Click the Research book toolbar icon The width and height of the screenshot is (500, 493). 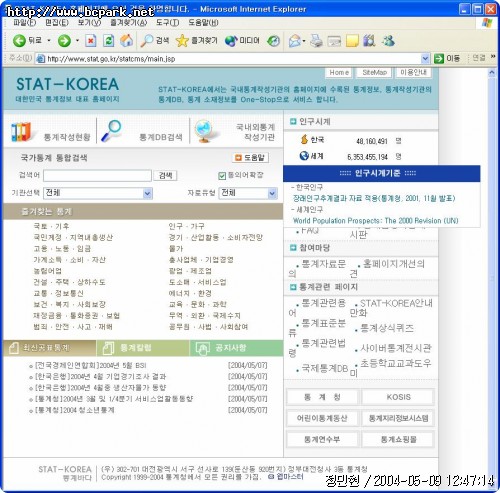click(369, 41)
